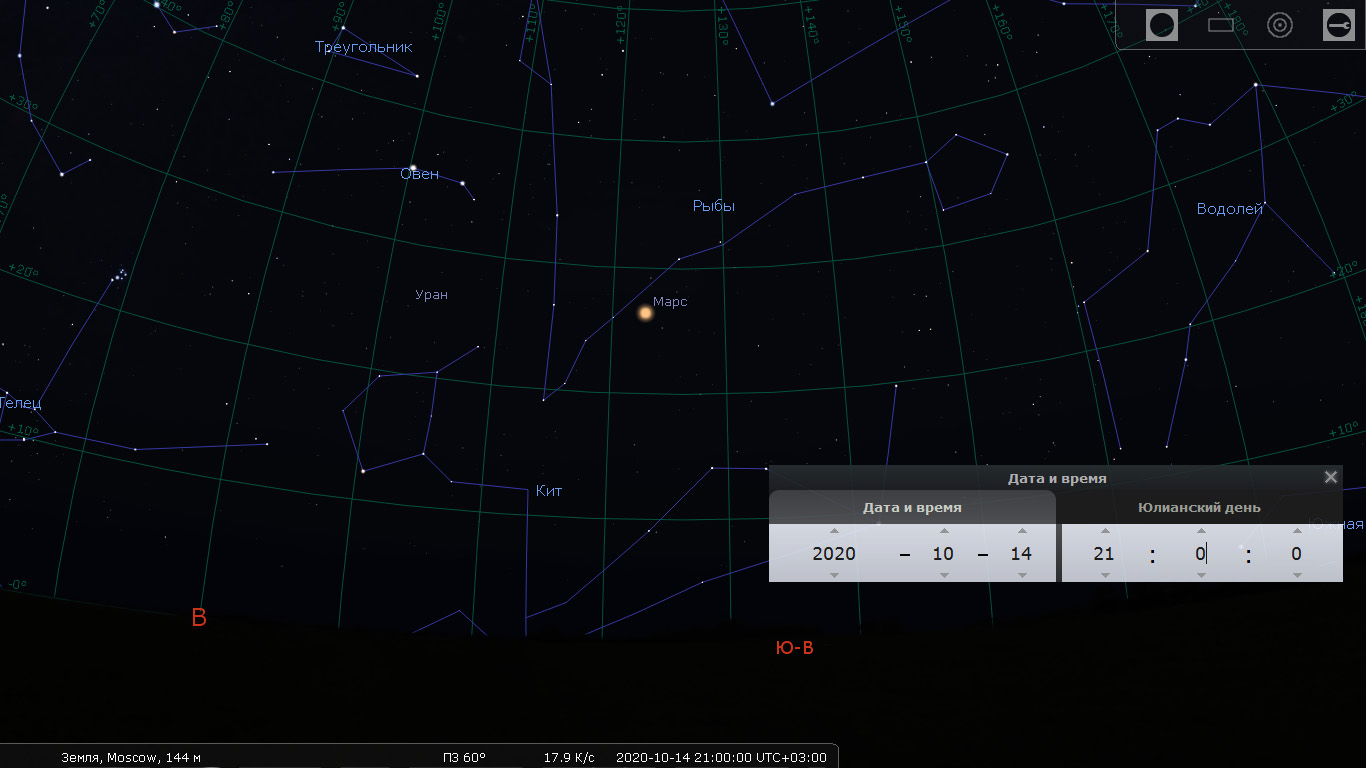This screenshot has height=768, width=1366.
Task: Click status bar time 2020-10-14 21:00:00 UTC+03:00
Action: point(721,757)
